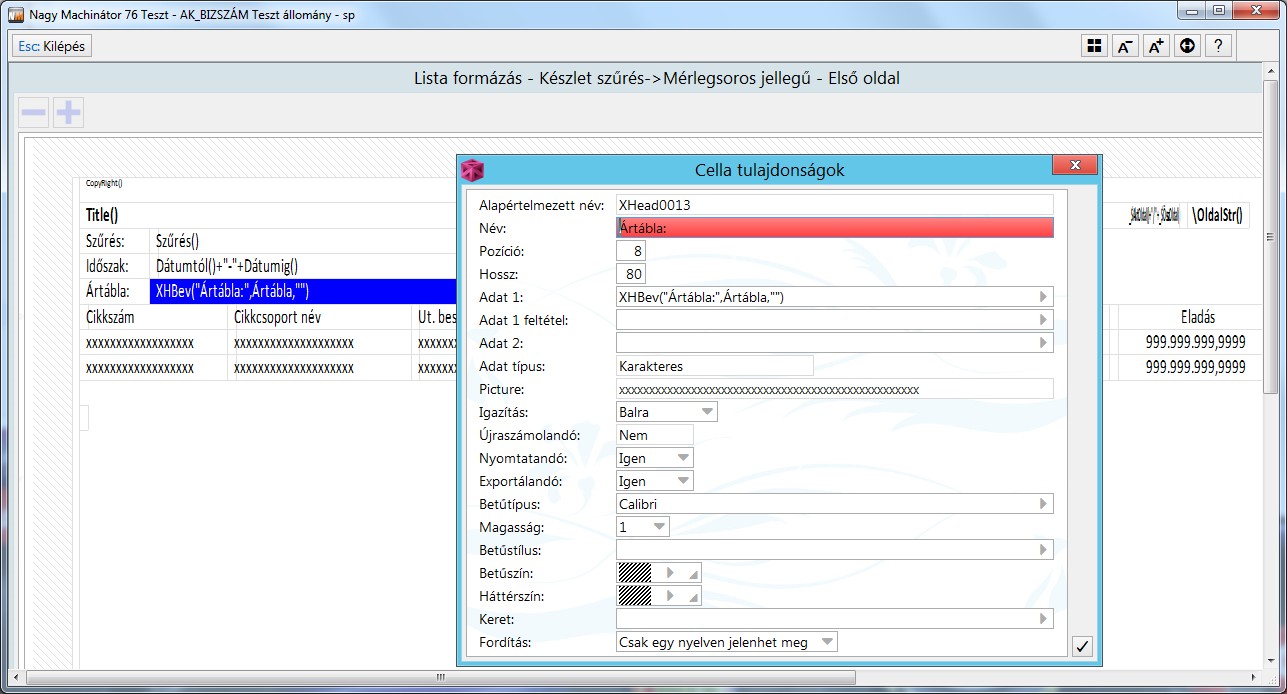1287x694 pixels.
Task: Confirm dialog with the checkmark button
Action: [x=1081, y=646]
